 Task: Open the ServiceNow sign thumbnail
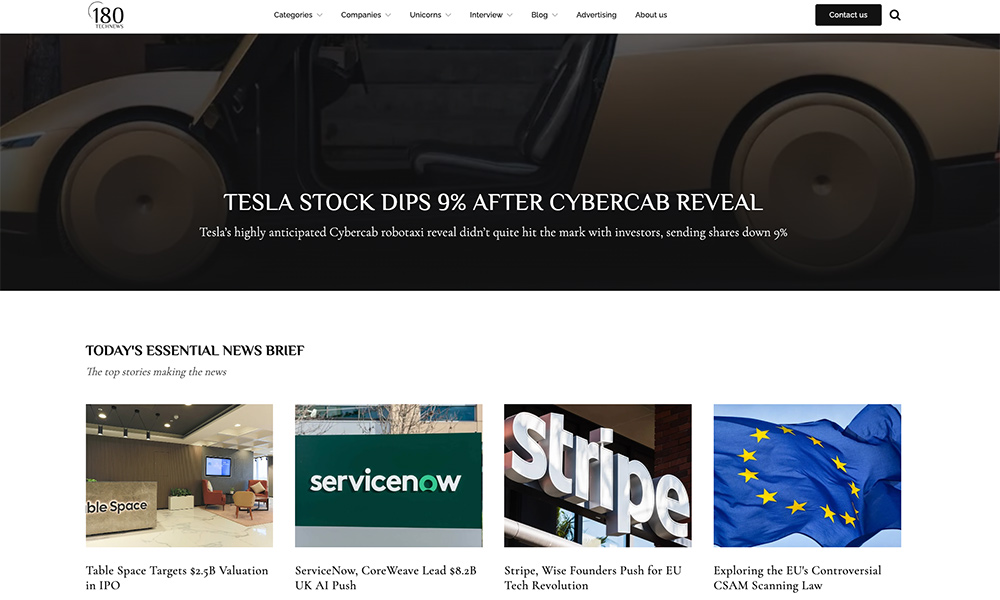[x=388, y=476]
